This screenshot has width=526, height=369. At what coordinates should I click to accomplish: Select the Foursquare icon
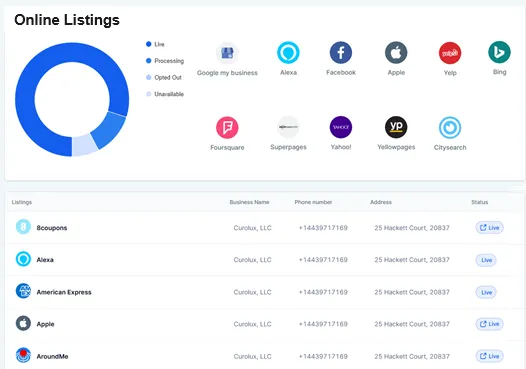click(x=227, y=127)
